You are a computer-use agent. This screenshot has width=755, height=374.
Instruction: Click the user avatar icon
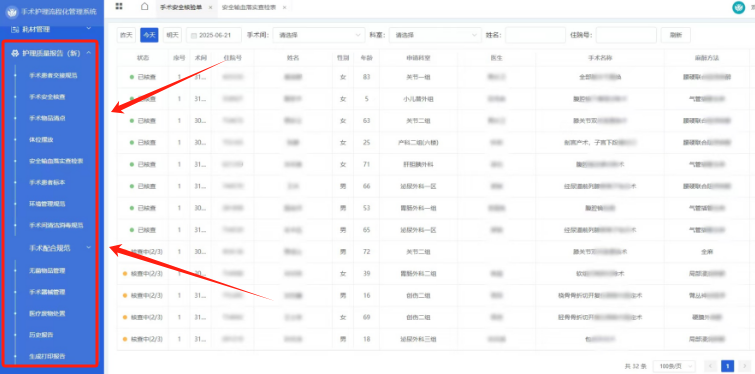[x=738, y=7]
